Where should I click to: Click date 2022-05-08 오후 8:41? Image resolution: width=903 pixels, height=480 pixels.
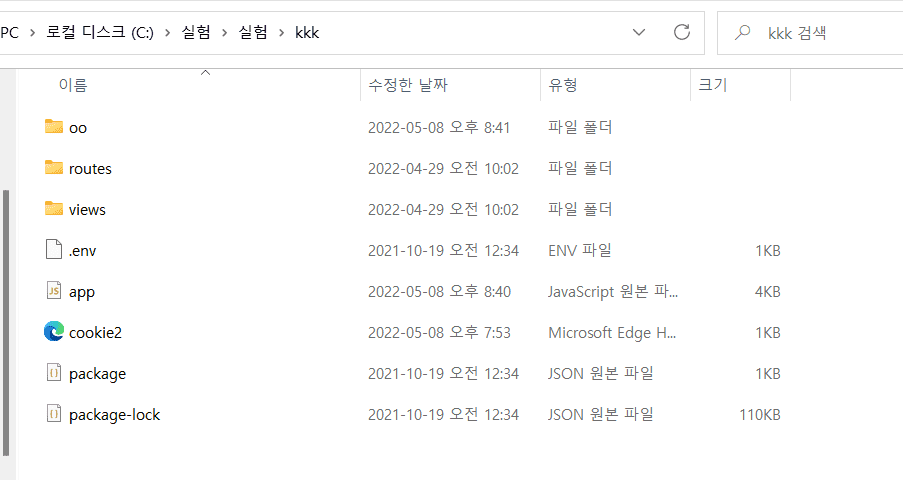[x=439, y=127]
